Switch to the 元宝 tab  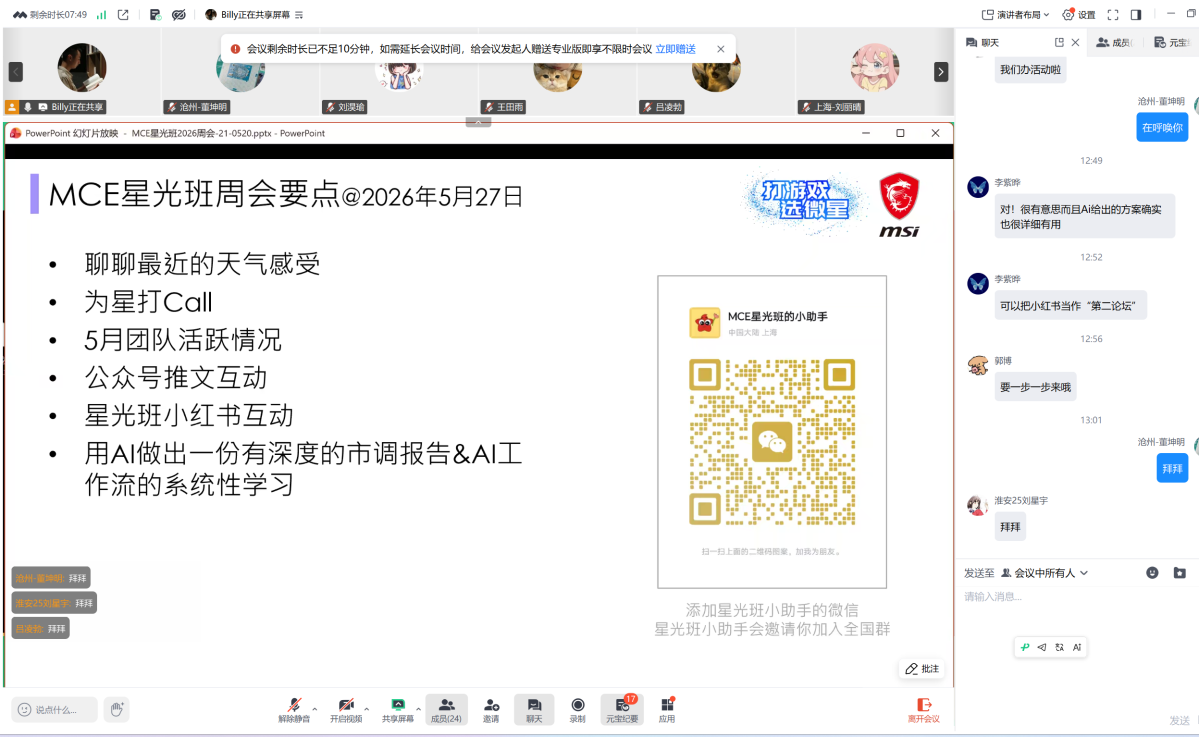tap(1173, 42)
